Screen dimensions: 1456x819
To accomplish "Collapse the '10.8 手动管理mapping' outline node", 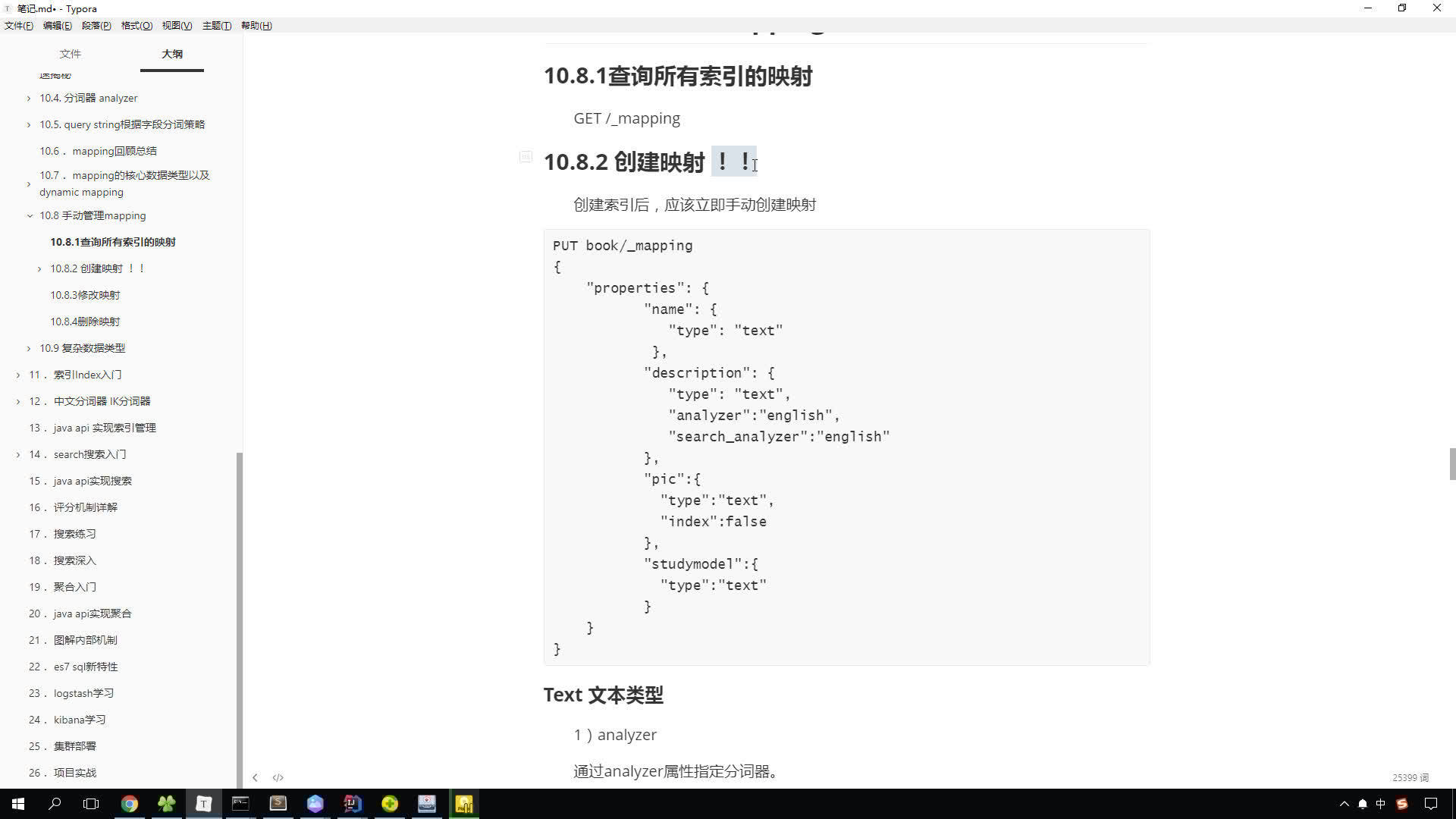I will click(29, 215).
